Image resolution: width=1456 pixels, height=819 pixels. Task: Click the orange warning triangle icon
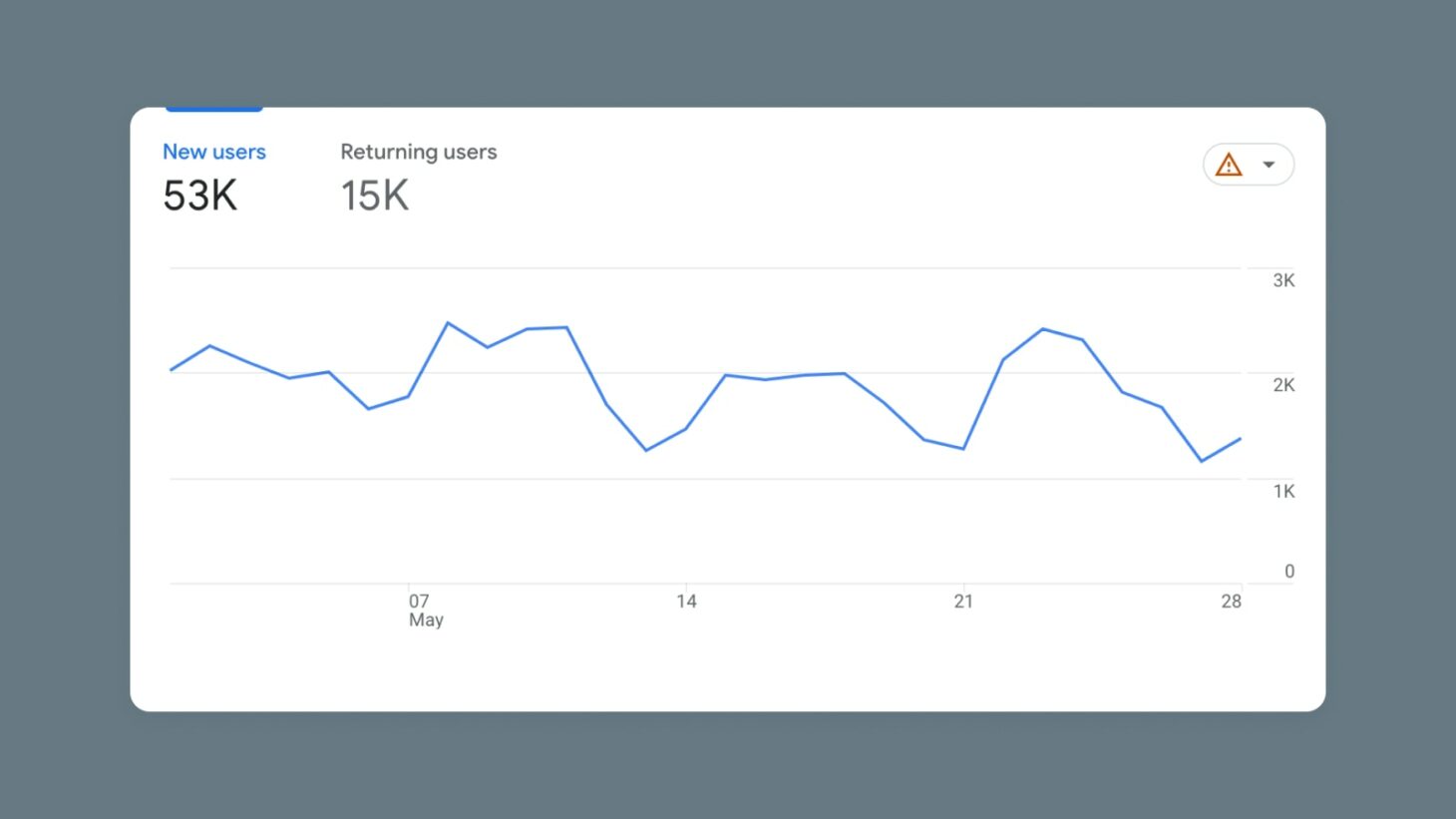coord(1229,164)
